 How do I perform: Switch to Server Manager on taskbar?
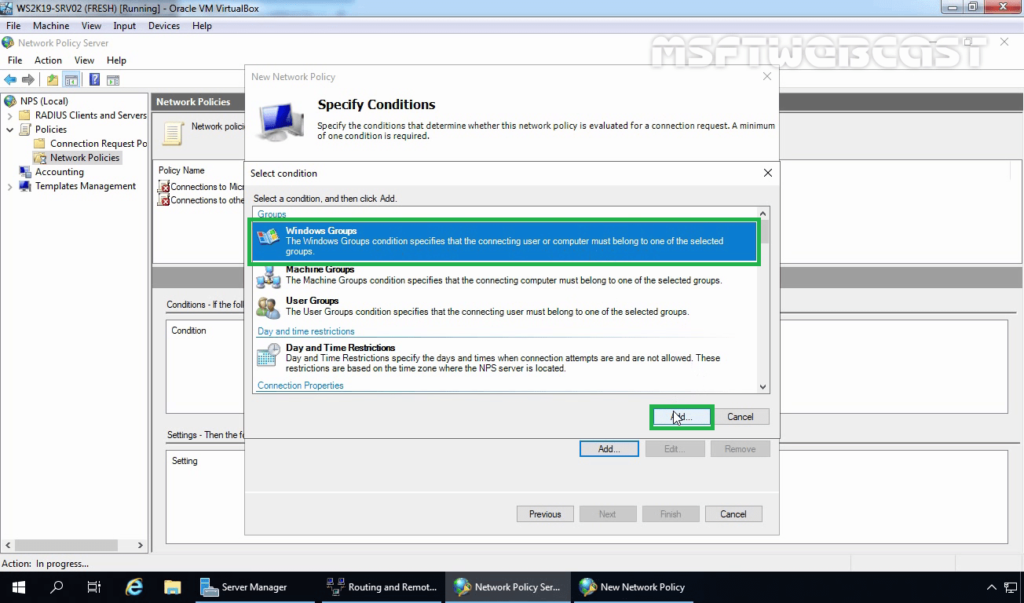point(255,587)
